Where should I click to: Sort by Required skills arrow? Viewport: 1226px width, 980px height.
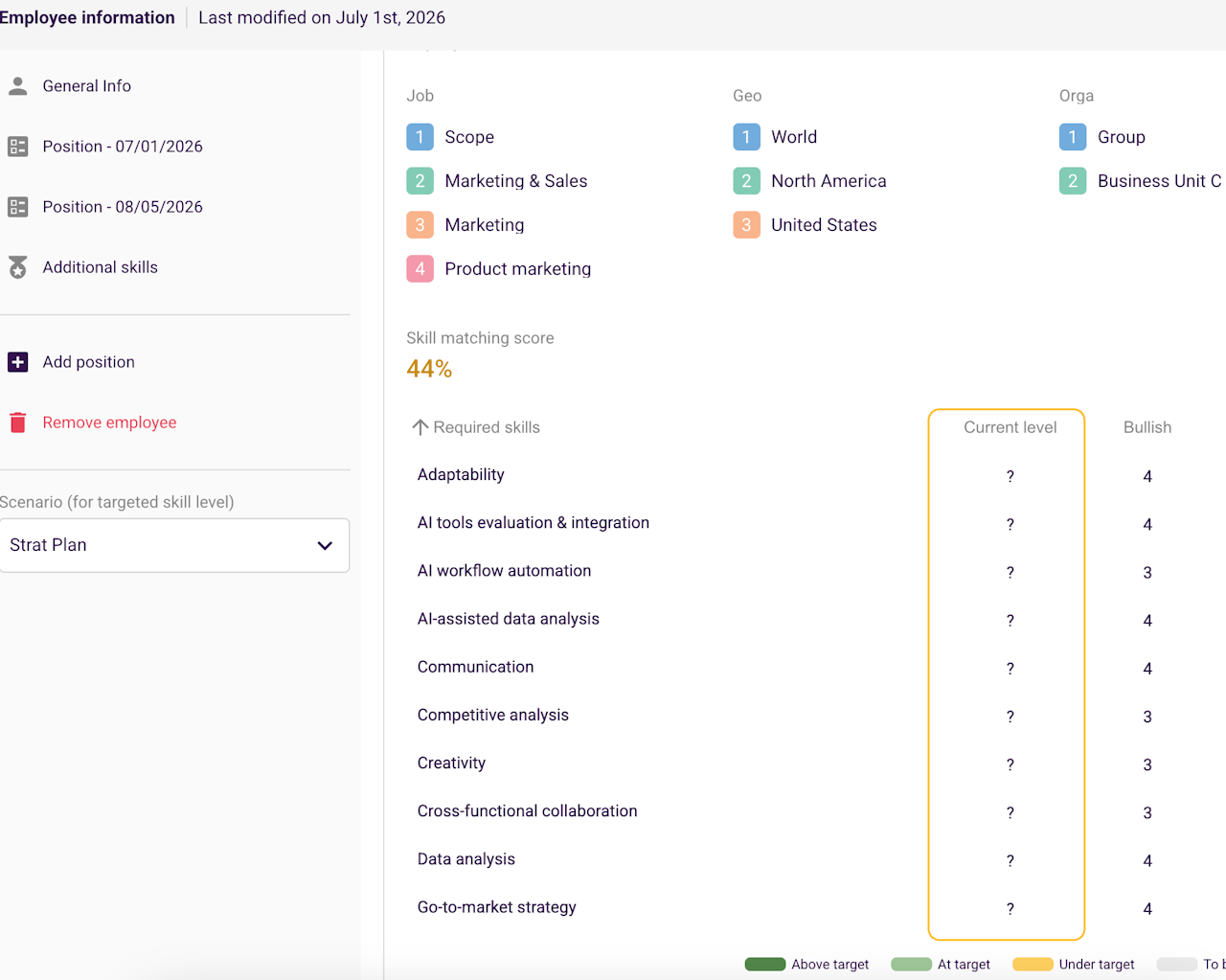pyautogui.click(x=420, y=427)
